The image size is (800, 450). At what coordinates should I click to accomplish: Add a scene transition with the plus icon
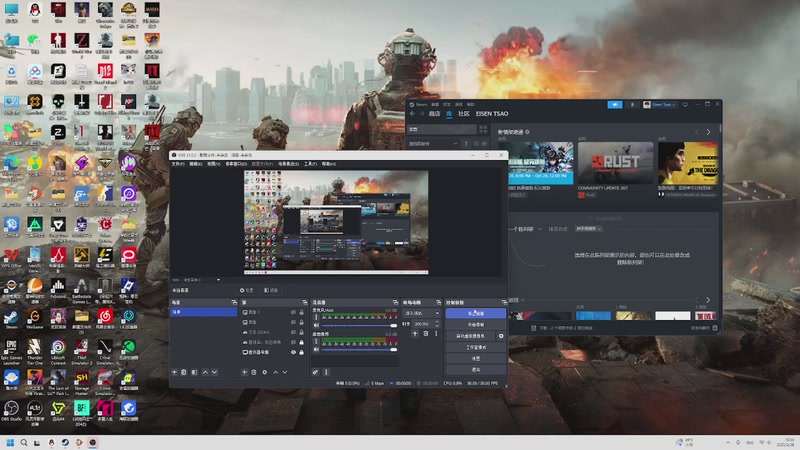point(415,334)
